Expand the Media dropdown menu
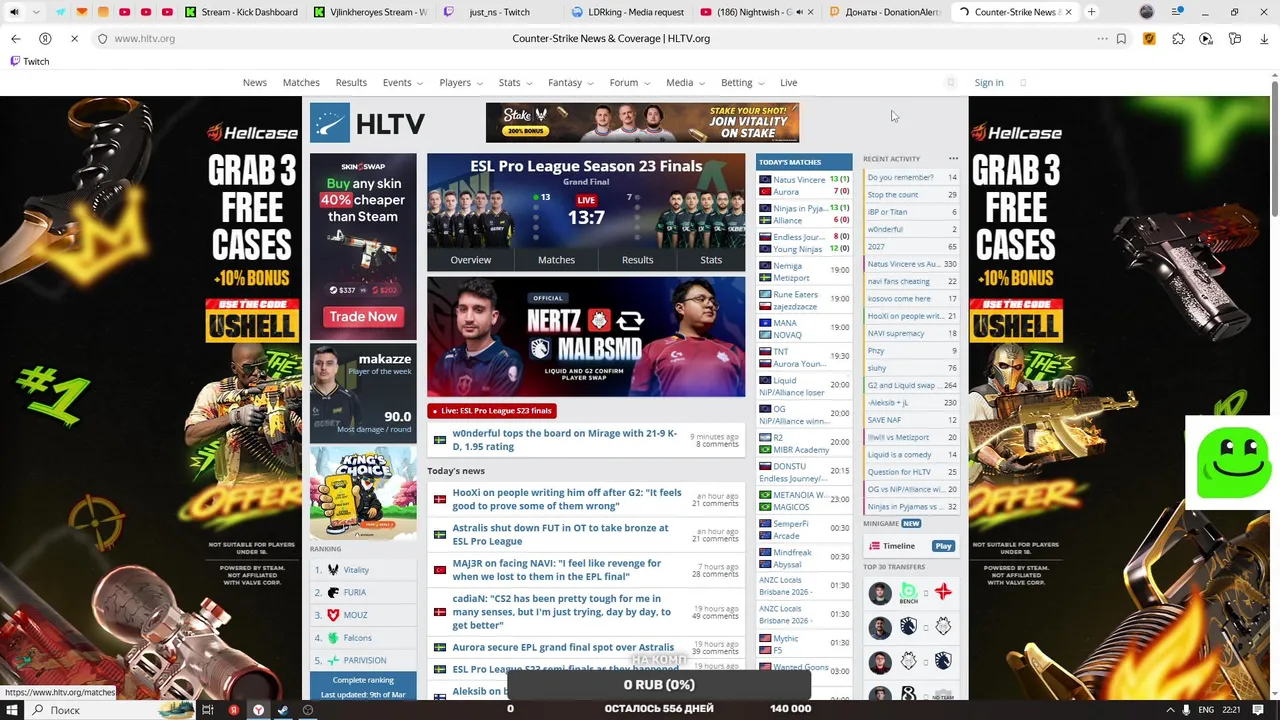Screen dimensions: 1280x720 pos(685,82)
